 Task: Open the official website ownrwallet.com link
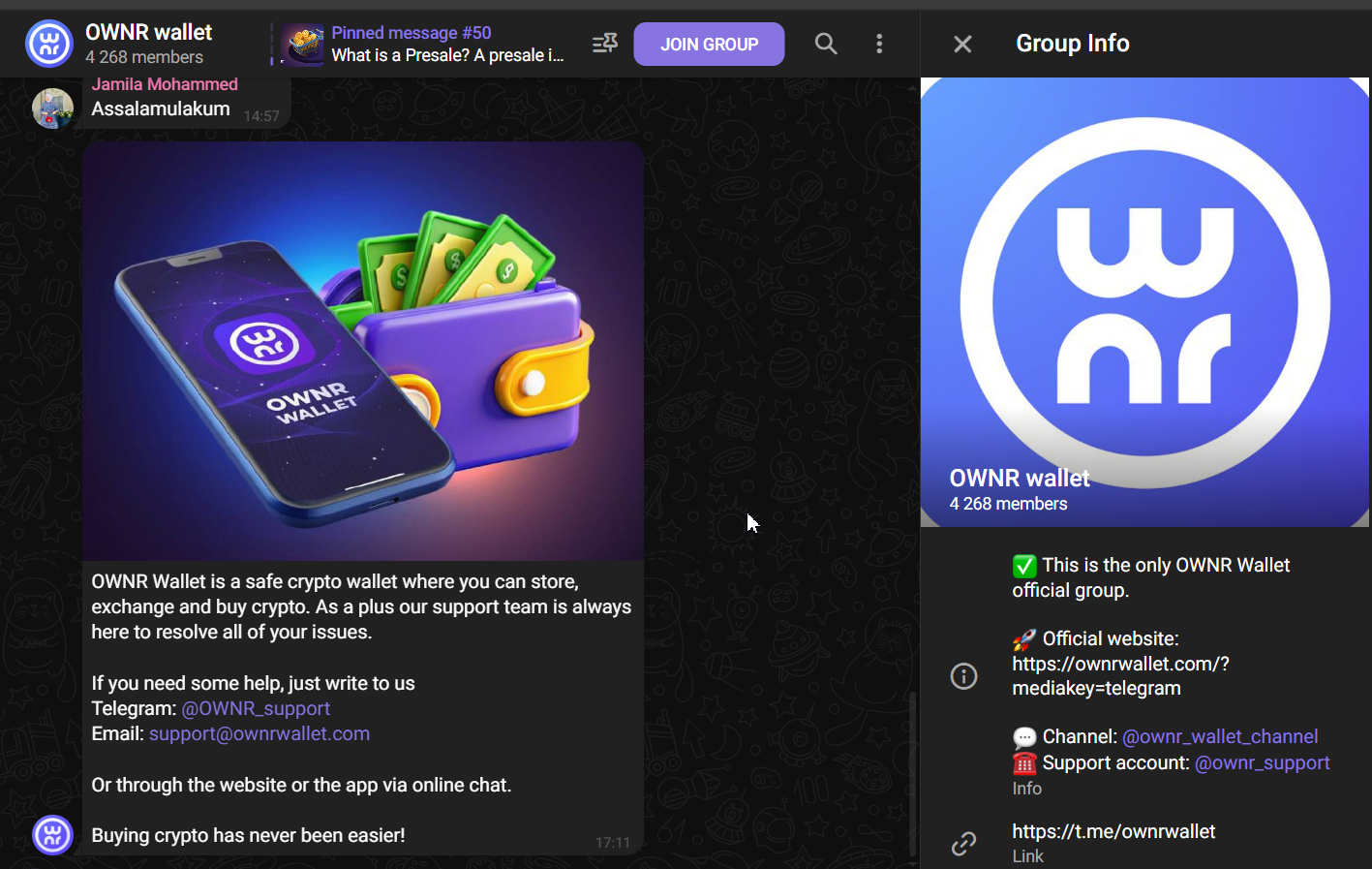click(x=1120, y=676)
